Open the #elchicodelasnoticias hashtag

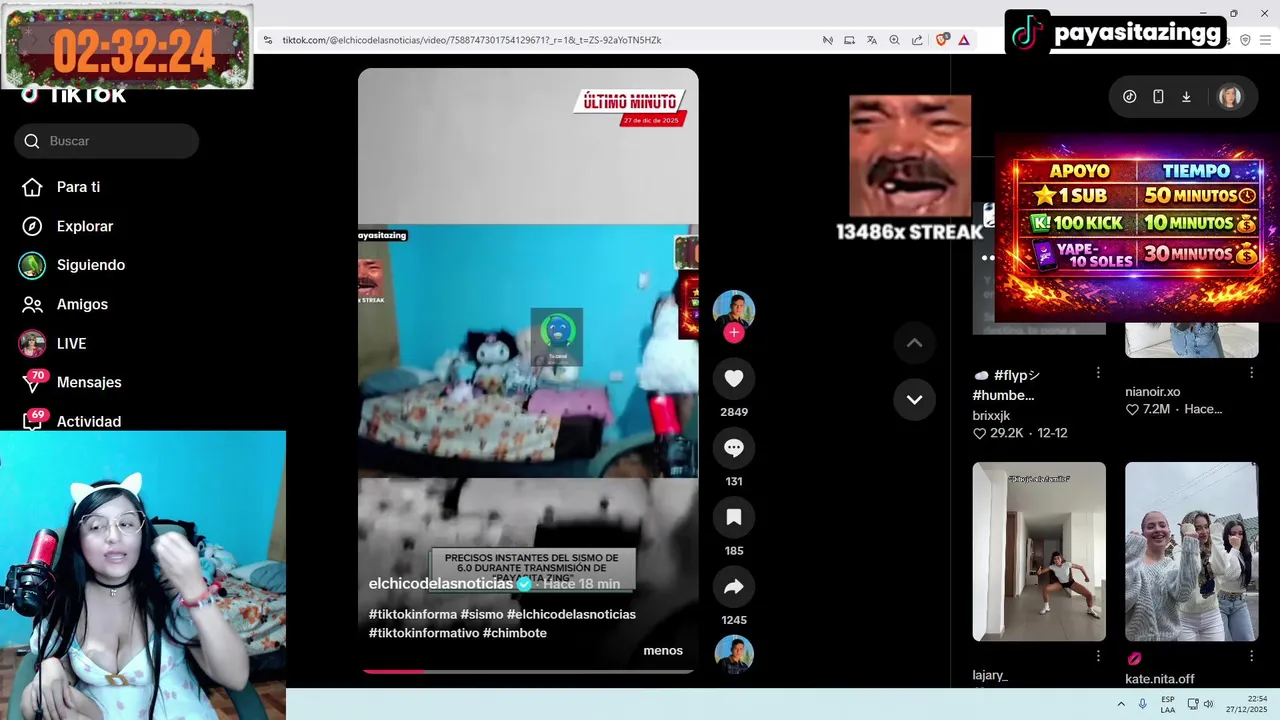[x=571, y=614]
